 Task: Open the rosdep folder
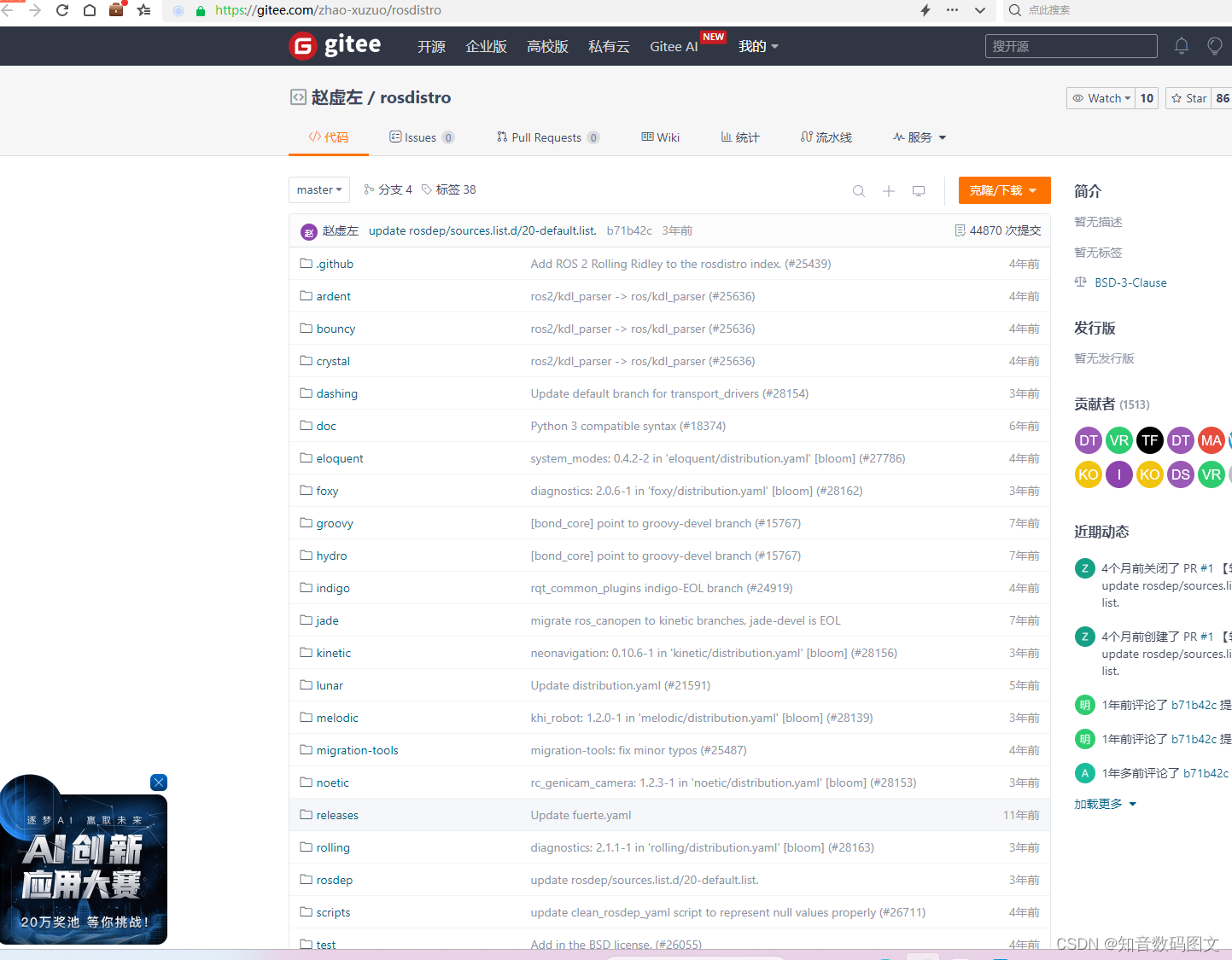334,880
